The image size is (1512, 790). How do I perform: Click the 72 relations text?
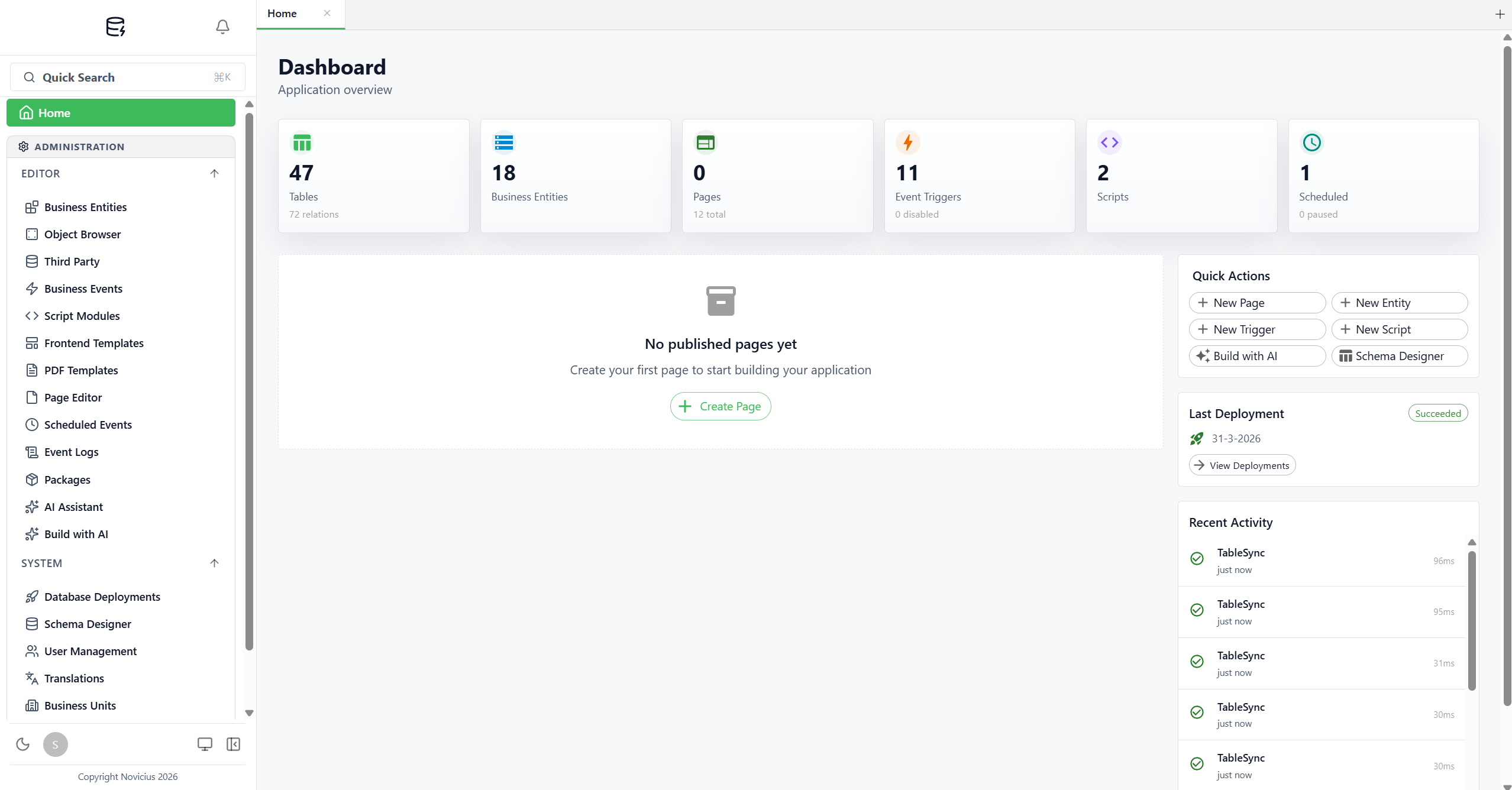pos(314,214)
